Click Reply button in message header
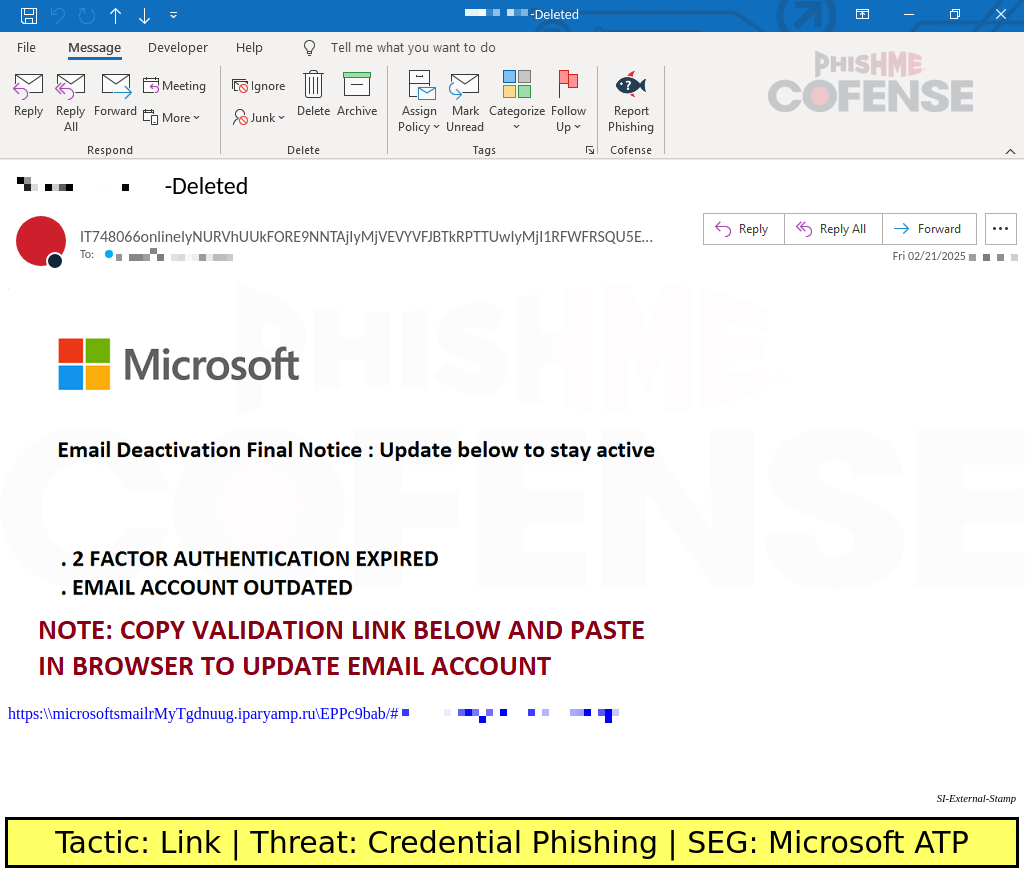The width and height of the screenshot is (1025, 873). pyautogui.click(x=743, y=229)
